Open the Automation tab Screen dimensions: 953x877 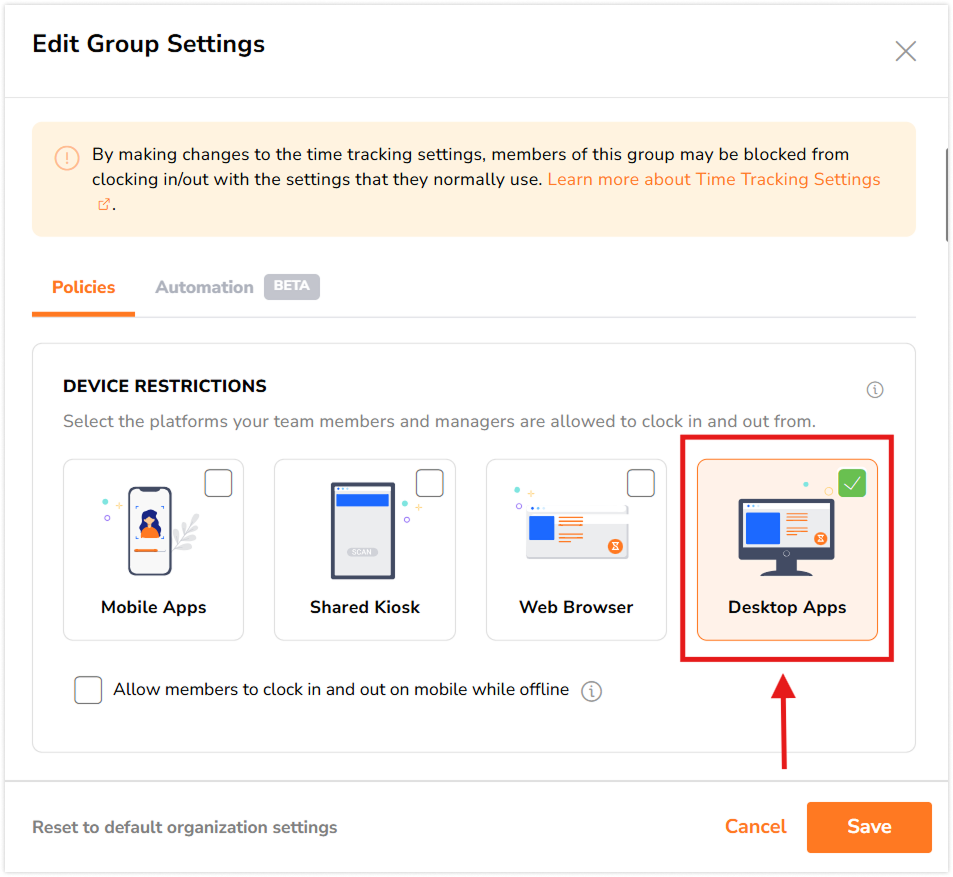tap(204, 287)
